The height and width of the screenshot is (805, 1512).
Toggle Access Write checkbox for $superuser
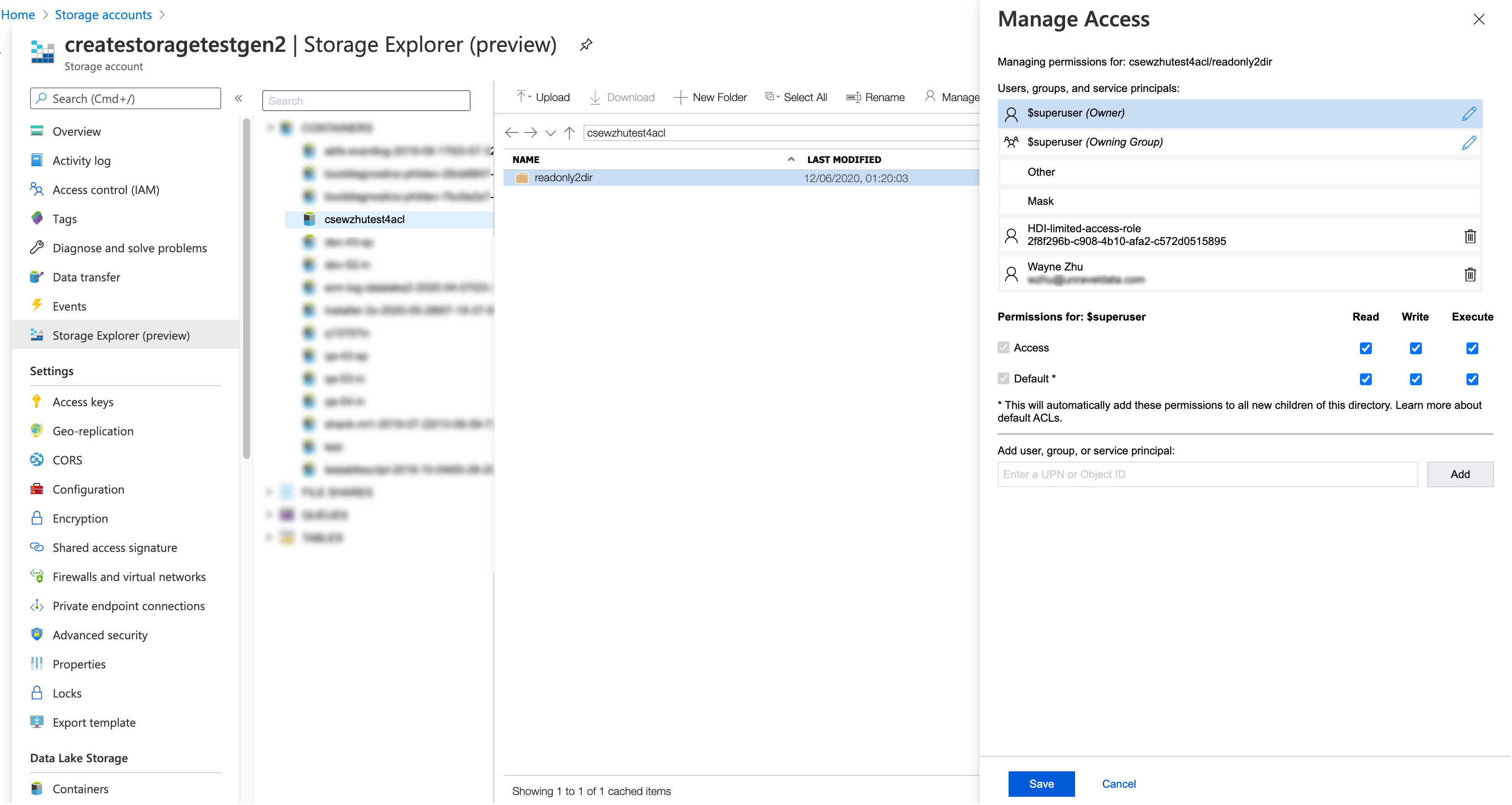coord(1415,348)
